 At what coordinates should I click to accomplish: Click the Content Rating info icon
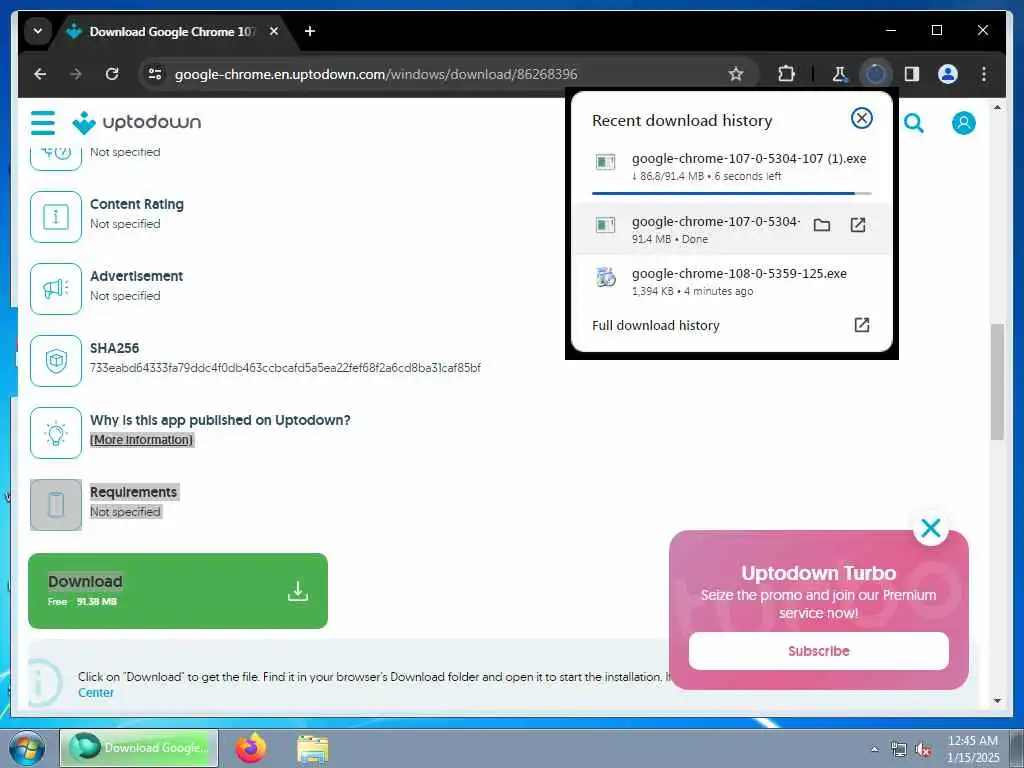(56, 217)
